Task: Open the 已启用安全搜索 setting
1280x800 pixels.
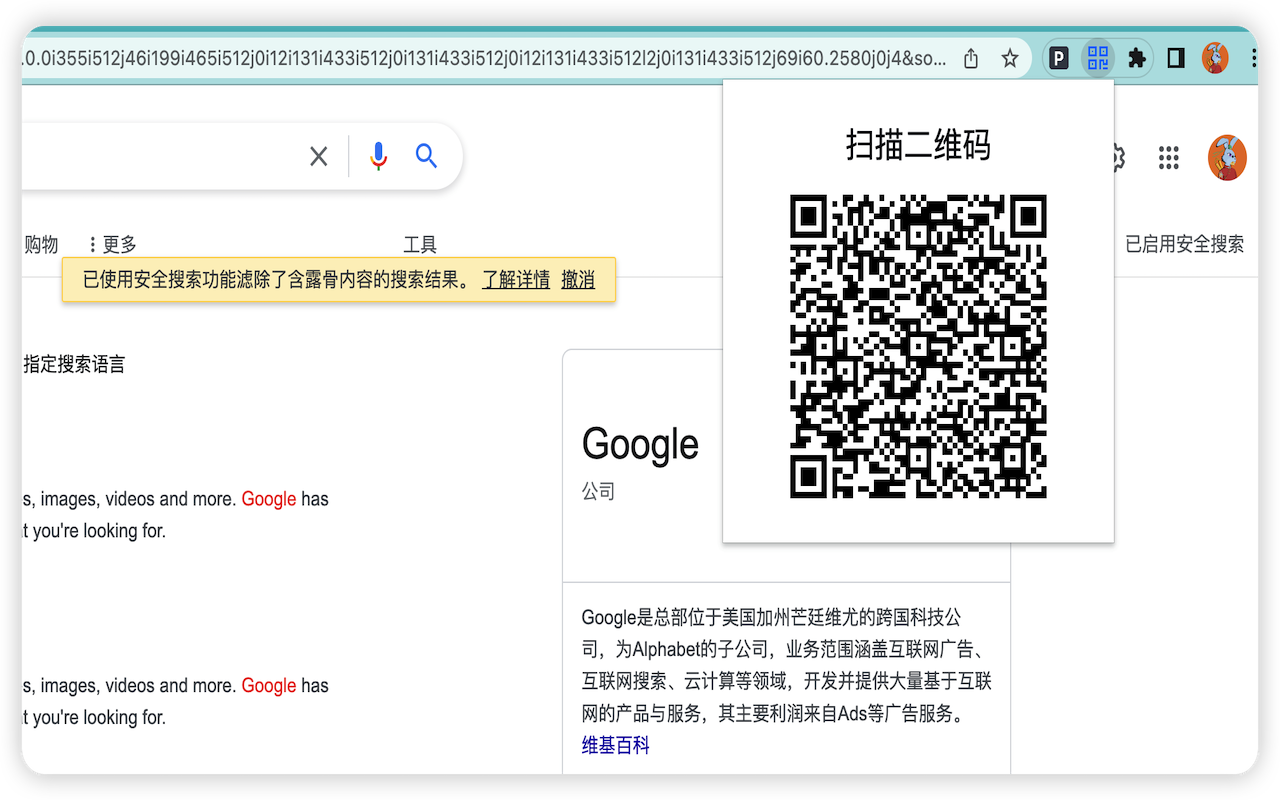Action: pos(1185,244)
